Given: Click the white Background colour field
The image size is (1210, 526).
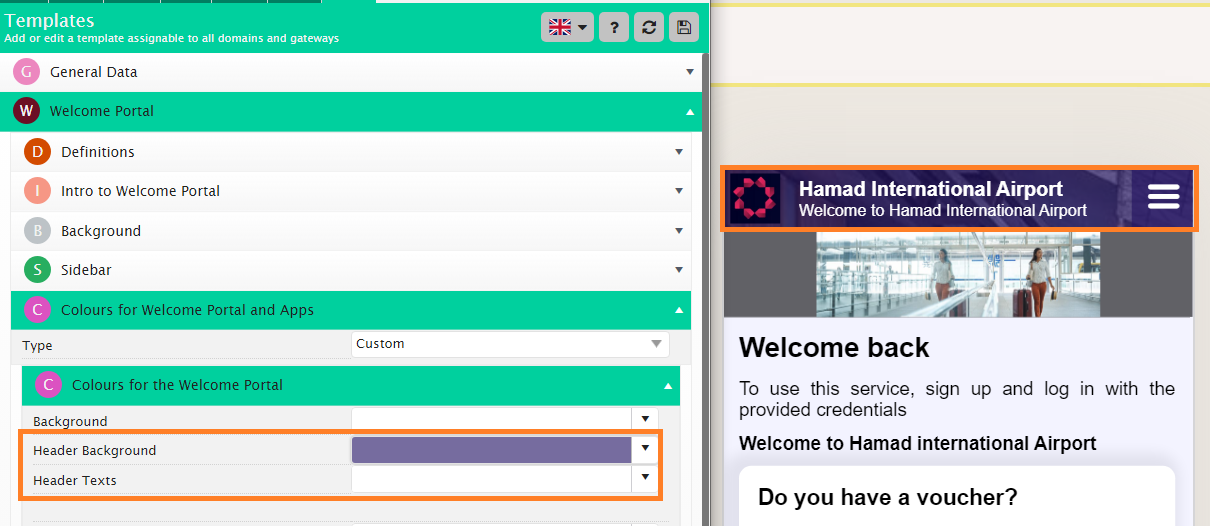Looking at the screenshot, I should [x=491, y=420].
